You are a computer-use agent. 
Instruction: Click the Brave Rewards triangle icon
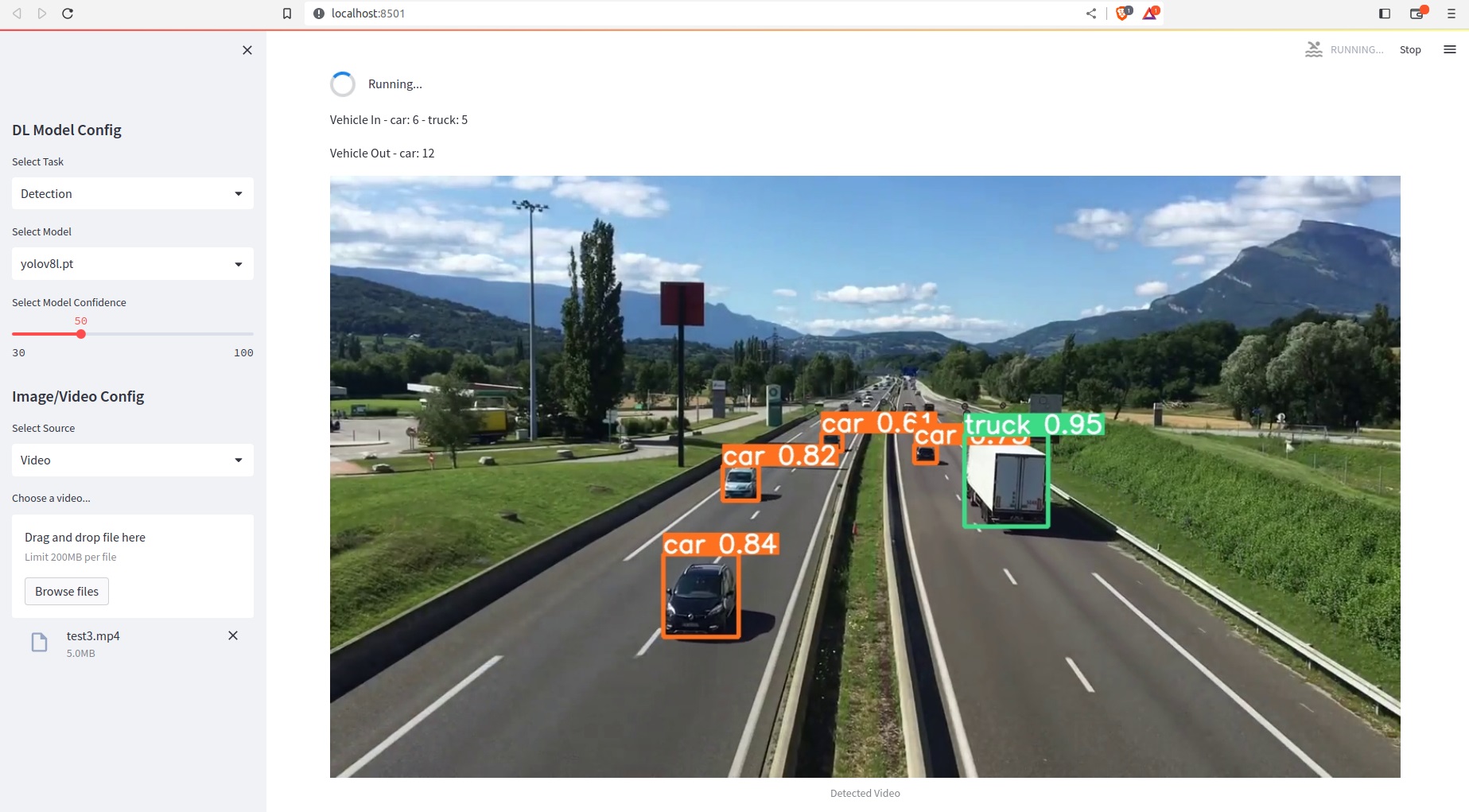(x=1151, y=14)
